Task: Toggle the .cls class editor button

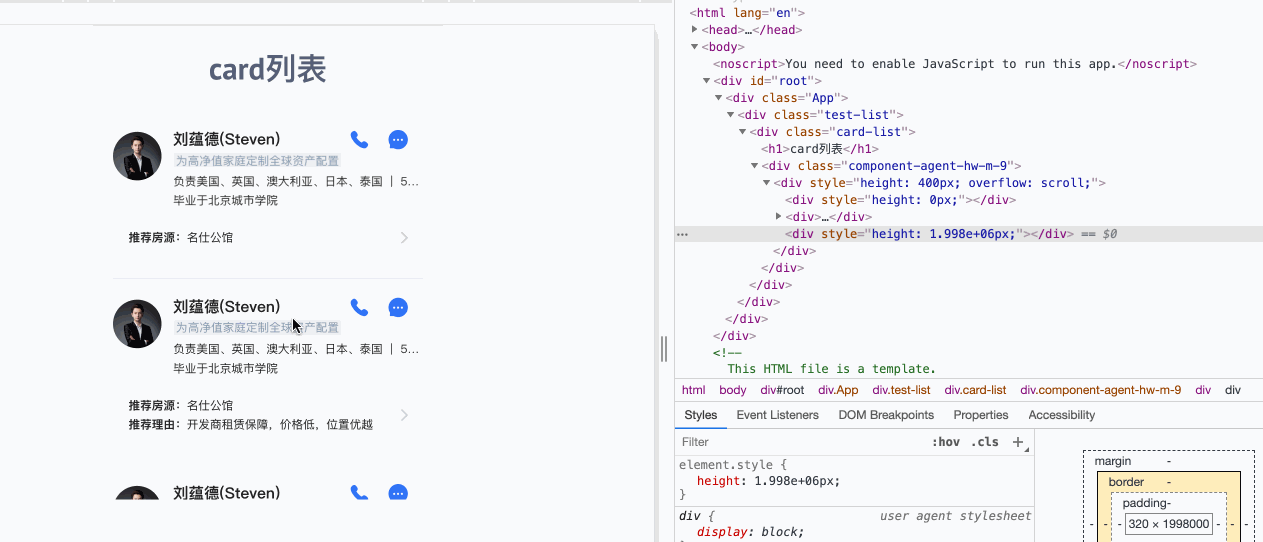Action: (985, 442)
